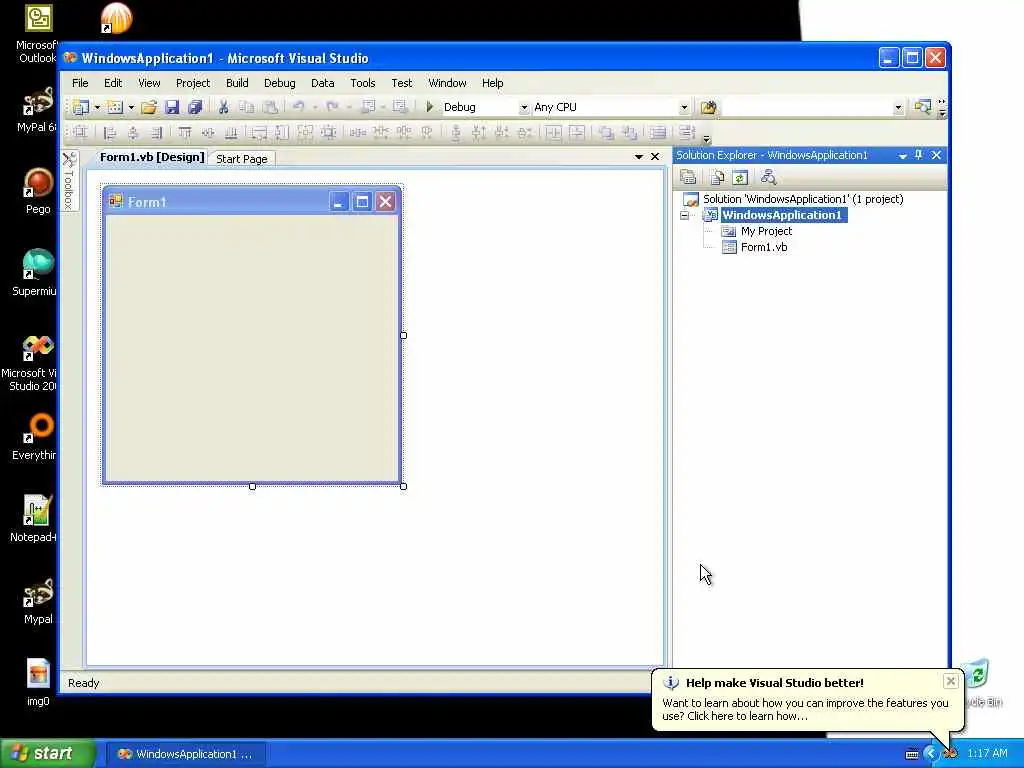1024x768 pixels.
Task: Open the active document list dropdown arrow
Action: pyautogui.click(x=639, y=157)
